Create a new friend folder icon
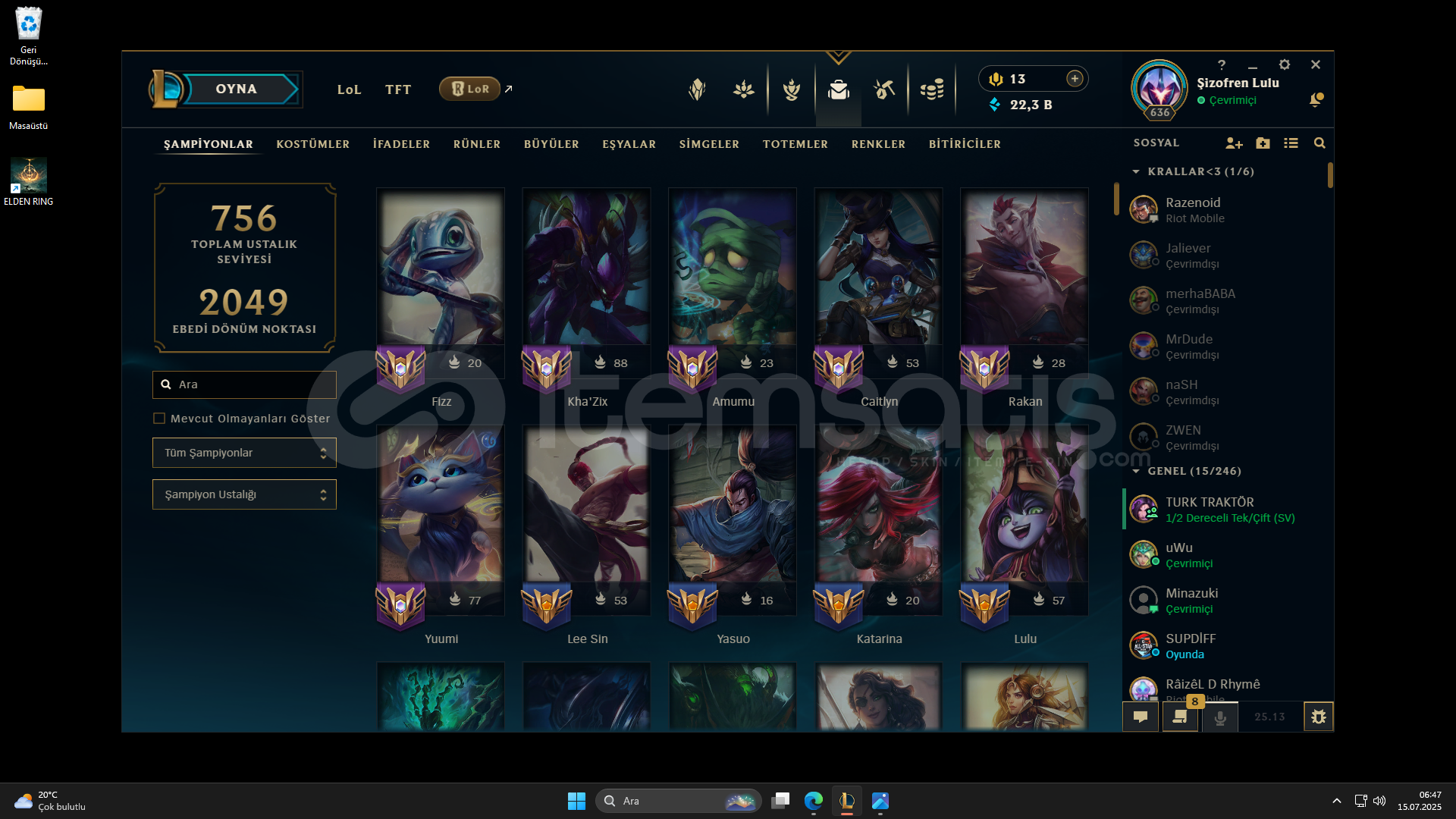1456x819 pixels. [1263, 143]
